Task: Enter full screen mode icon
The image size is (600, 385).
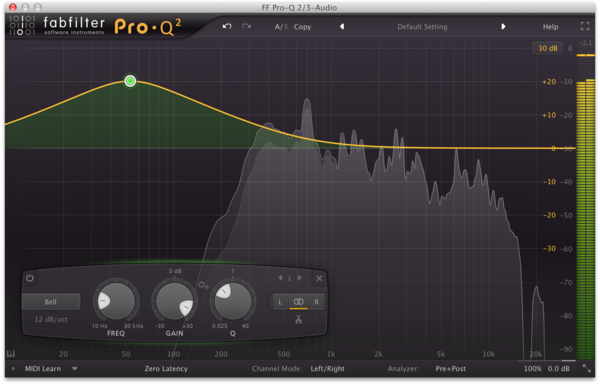Action: [x=585, y=26]
